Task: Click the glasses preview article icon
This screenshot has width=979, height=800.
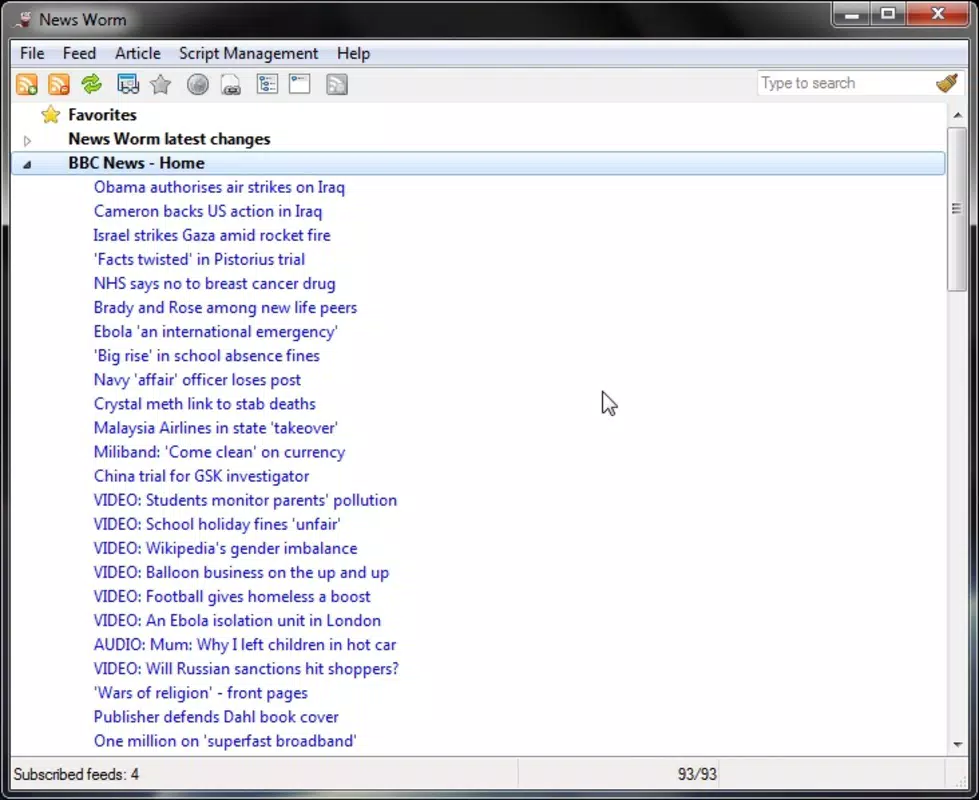Action: pos(128,84)
